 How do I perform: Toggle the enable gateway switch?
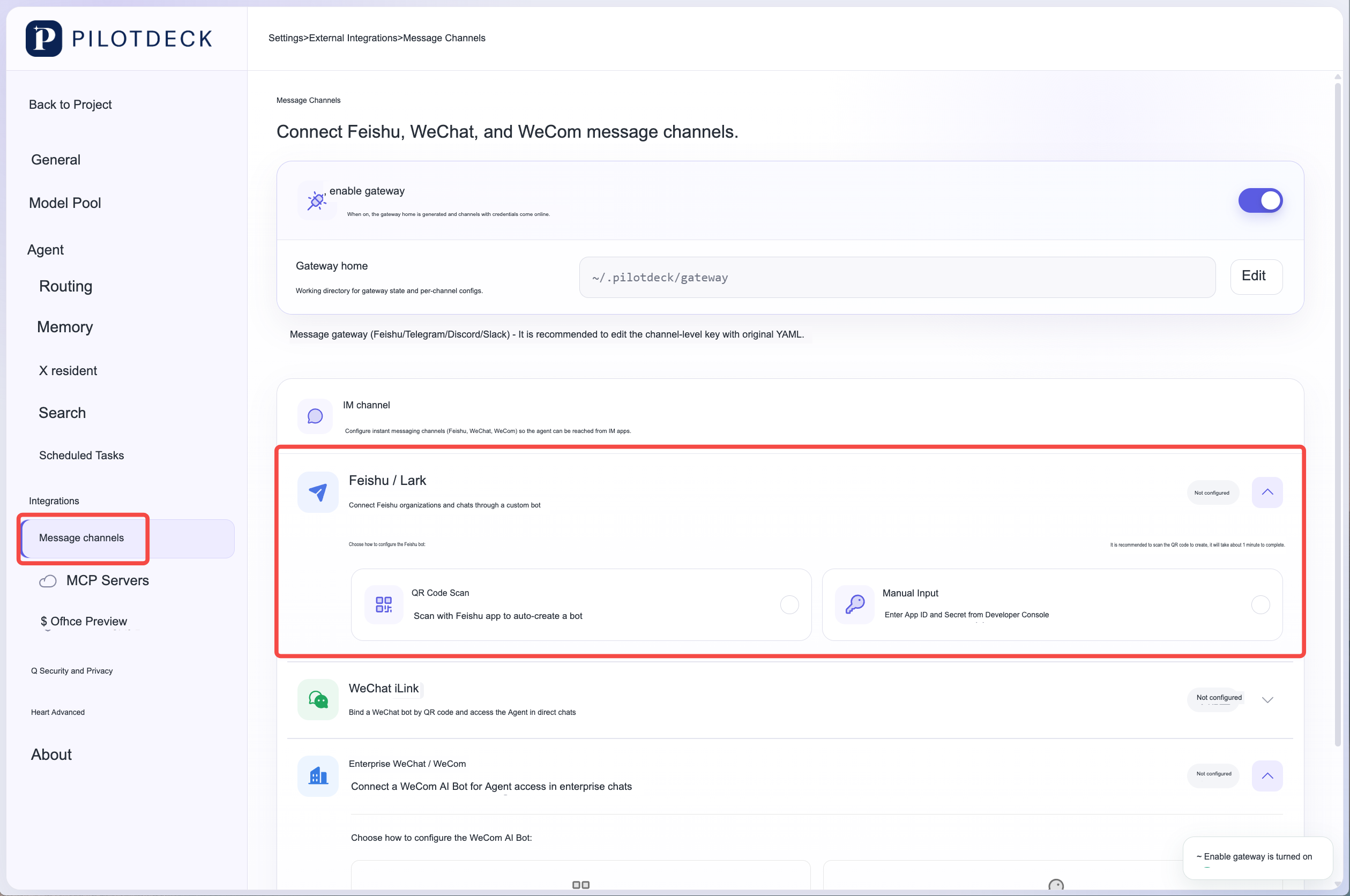[1261, 200]
